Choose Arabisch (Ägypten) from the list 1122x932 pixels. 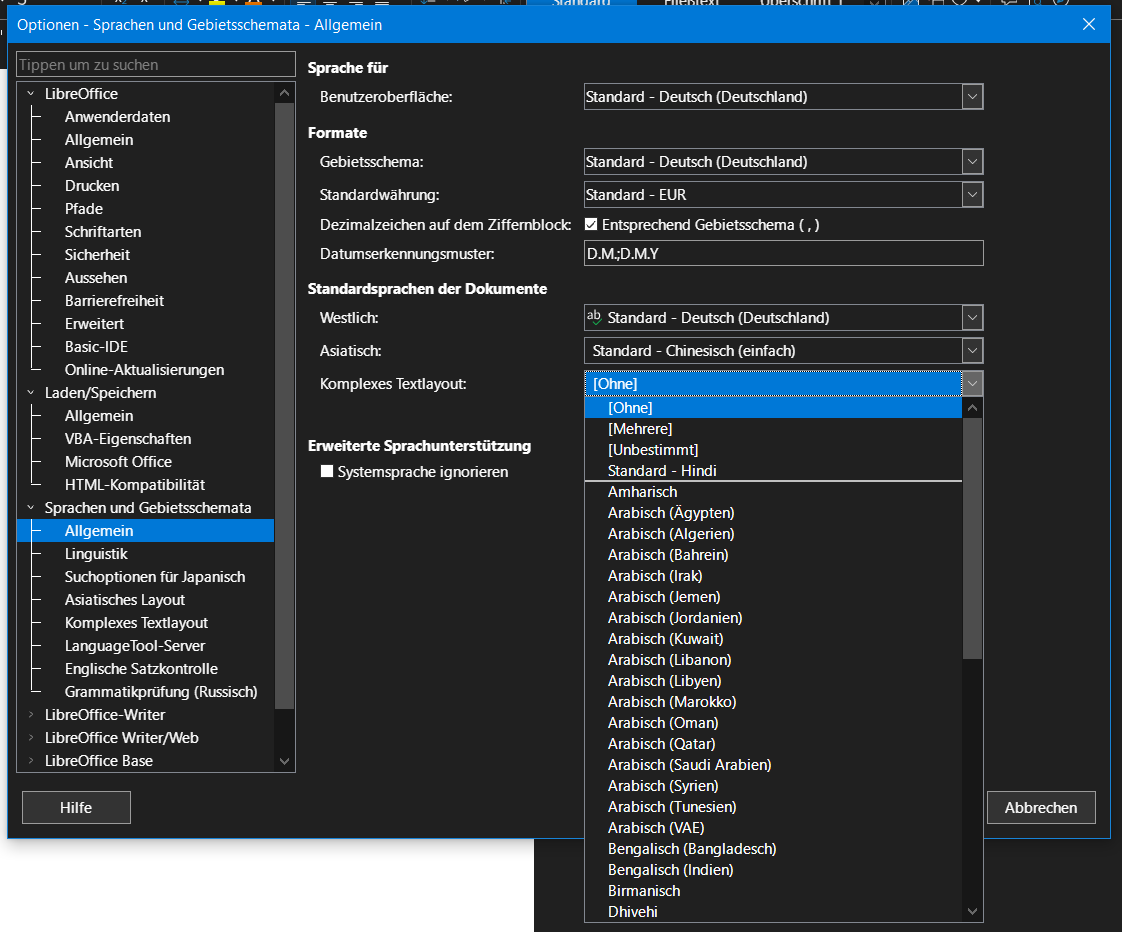click(774, 513)
